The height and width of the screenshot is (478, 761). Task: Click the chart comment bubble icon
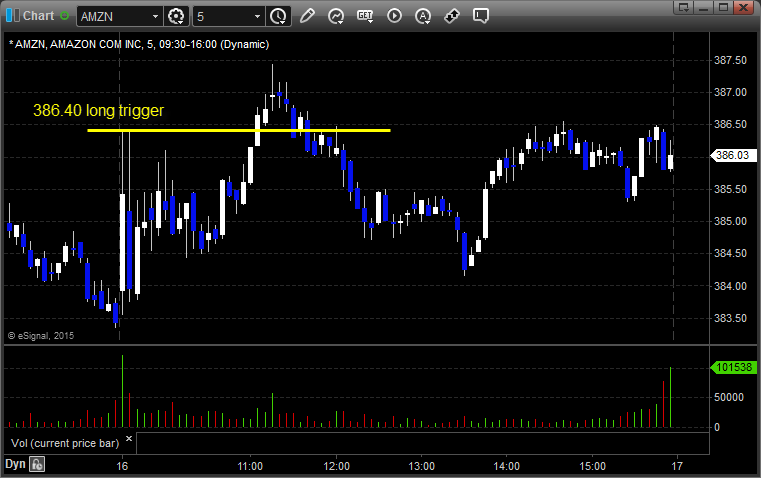click(x=480, y=16)
